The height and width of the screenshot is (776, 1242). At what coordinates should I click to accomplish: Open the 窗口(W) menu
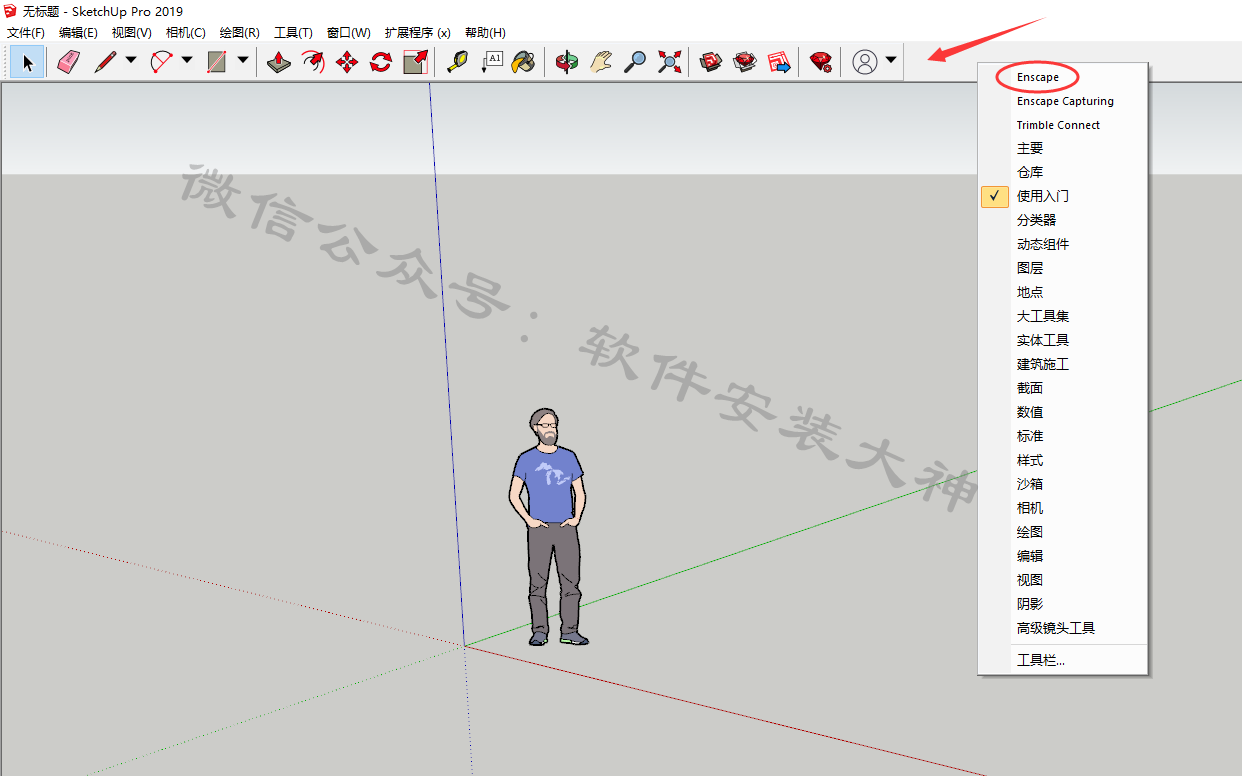(348, 32)
